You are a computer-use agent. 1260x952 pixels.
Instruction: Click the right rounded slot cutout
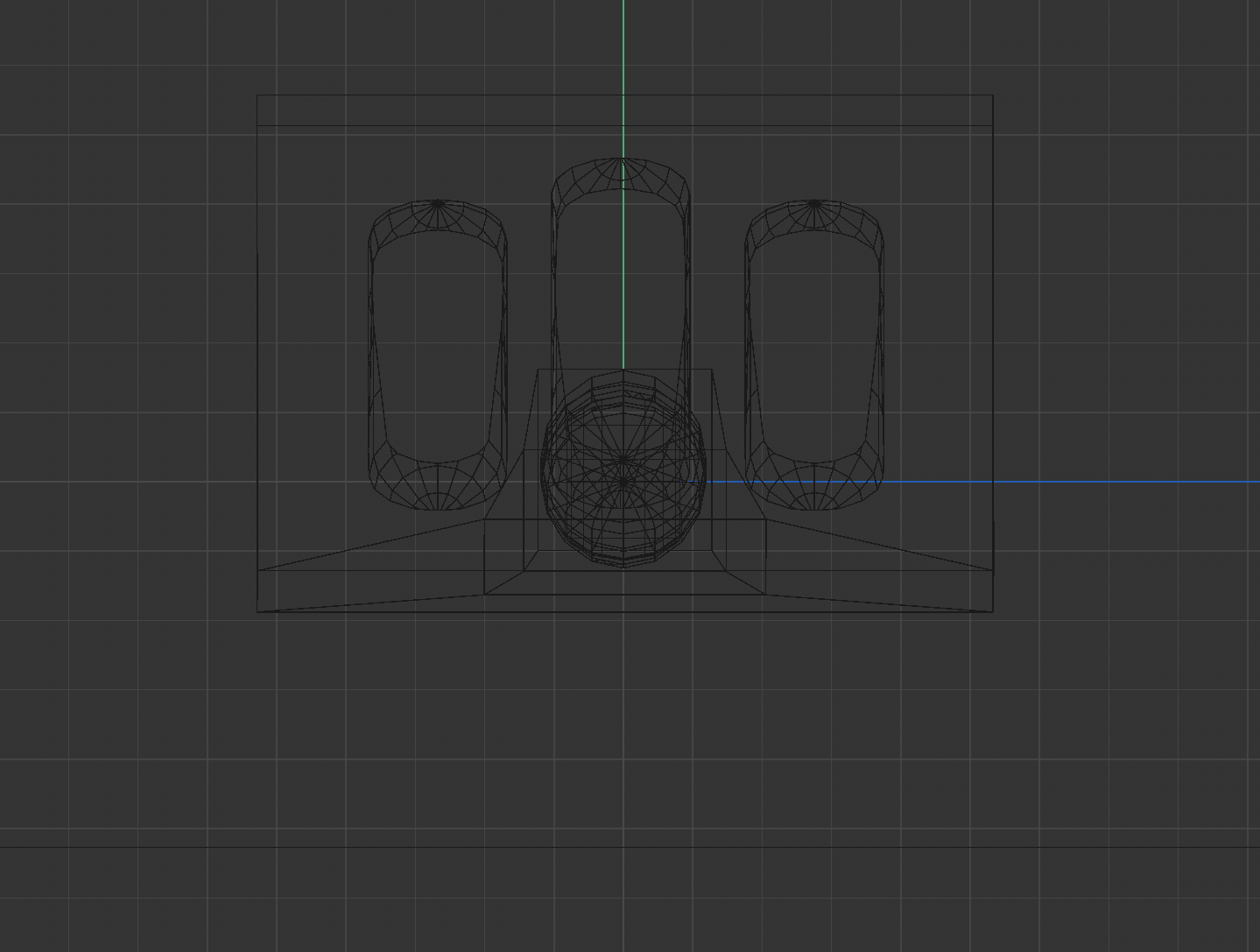pyautogui.click(x=813, y=350)
